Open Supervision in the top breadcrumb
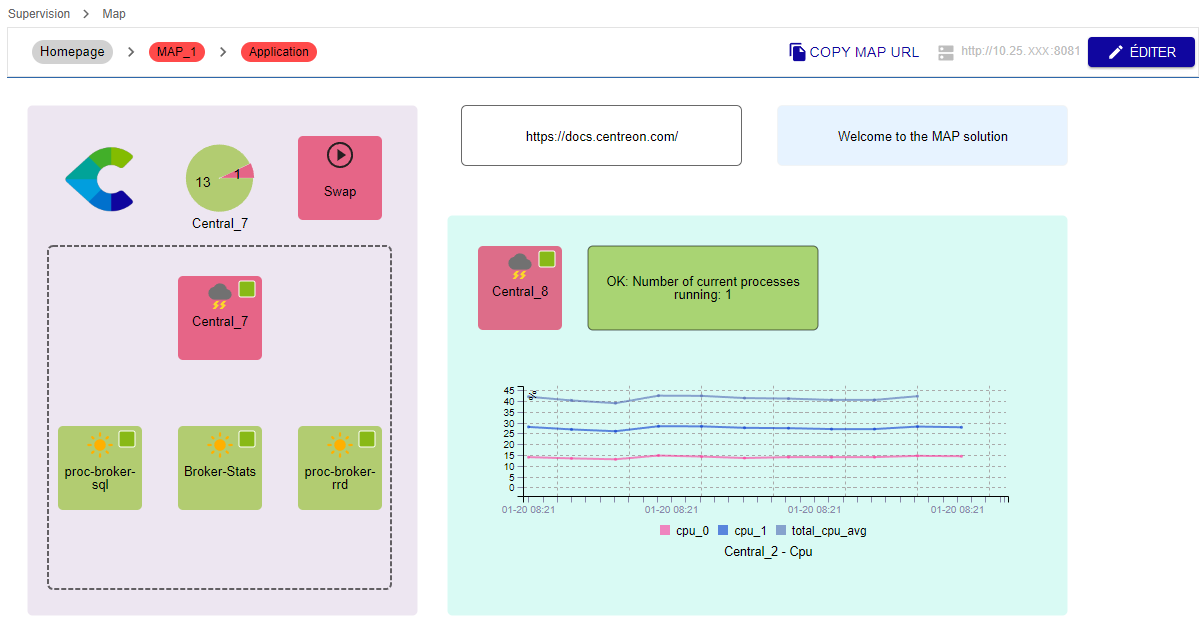Screen dimensions: 1202x625 [x=39, y=14]
